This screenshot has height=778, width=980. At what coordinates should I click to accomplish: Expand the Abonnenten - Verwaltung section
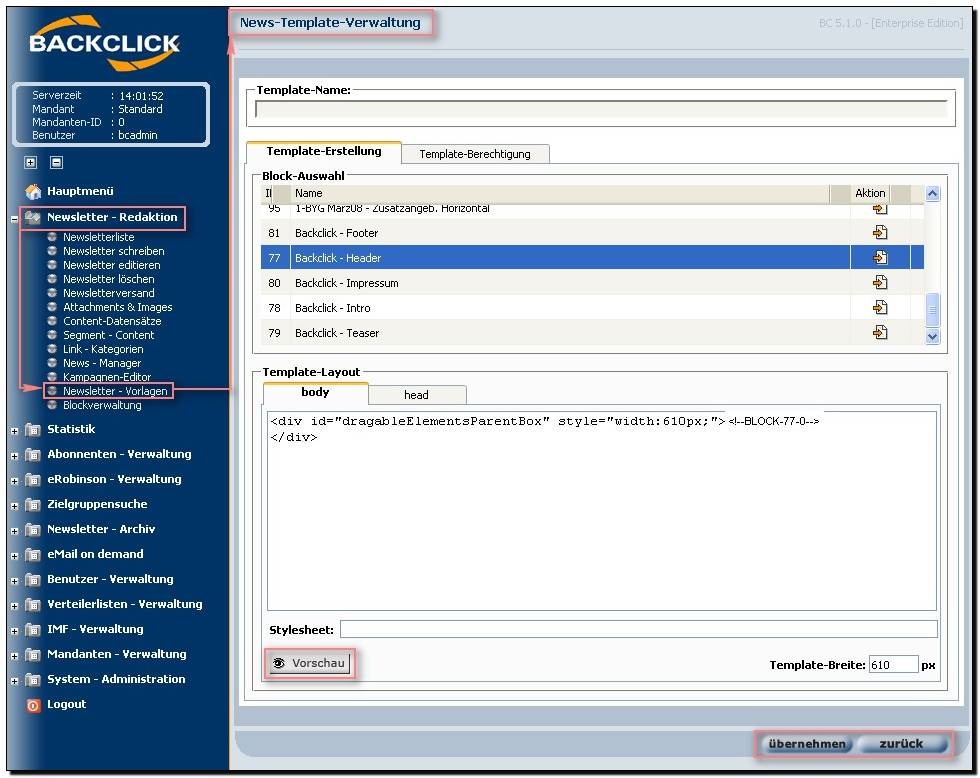pos(15,456)
